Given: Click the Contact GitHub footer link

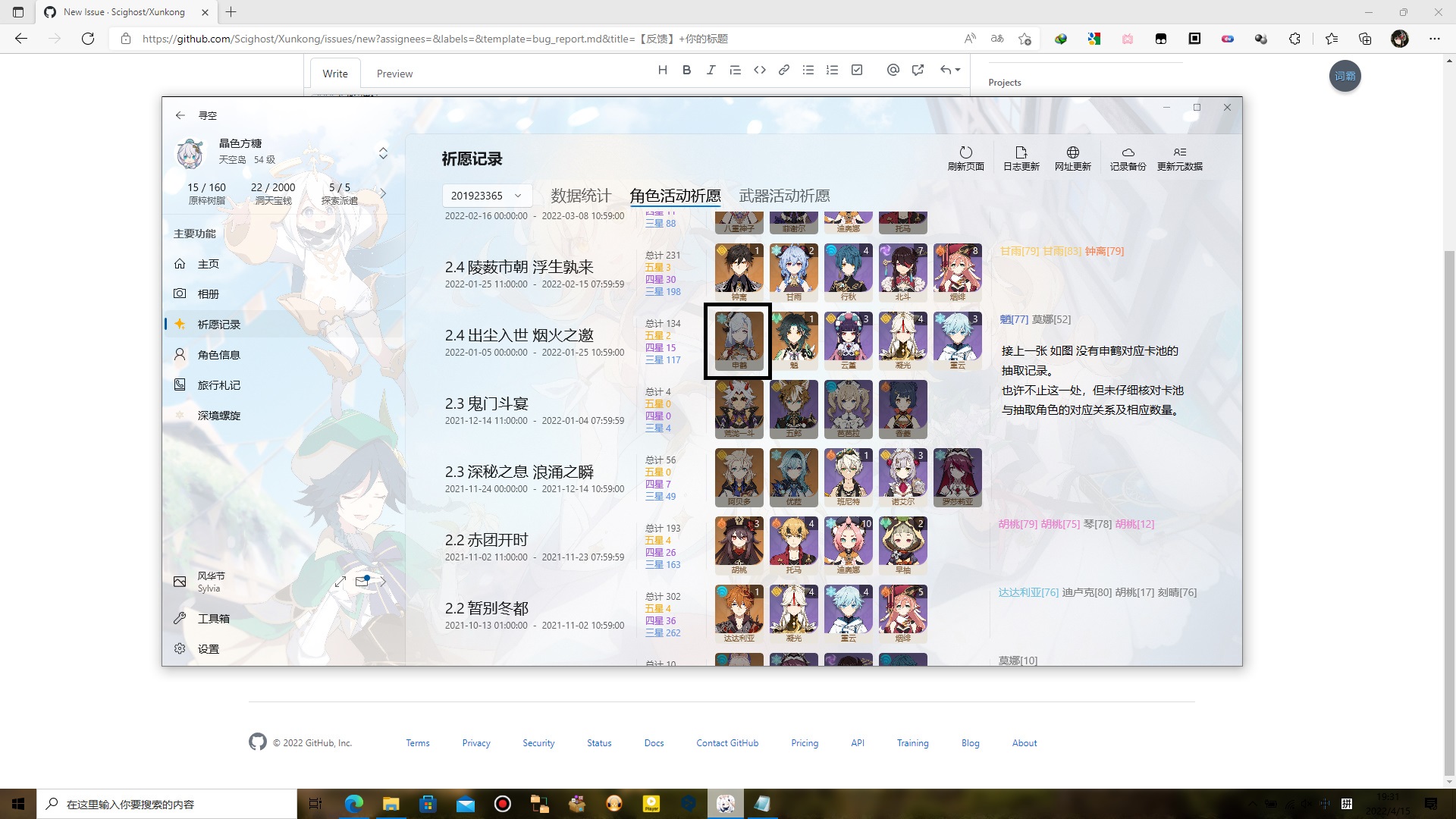Looking at the screenshot, I should pyautogui.click(x=727, y=743).
